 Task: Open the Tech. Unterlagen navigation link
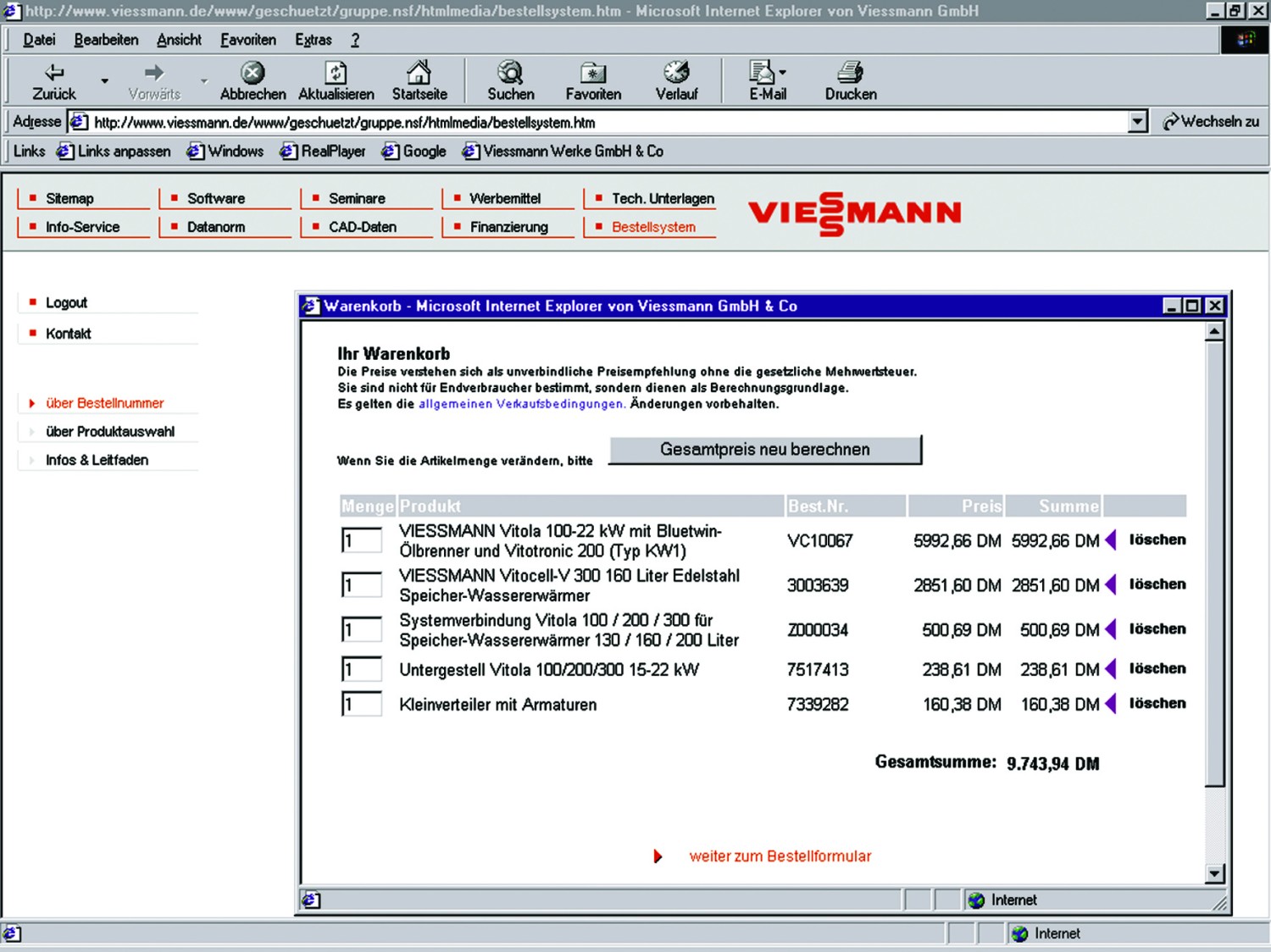[x=663, y=198]
